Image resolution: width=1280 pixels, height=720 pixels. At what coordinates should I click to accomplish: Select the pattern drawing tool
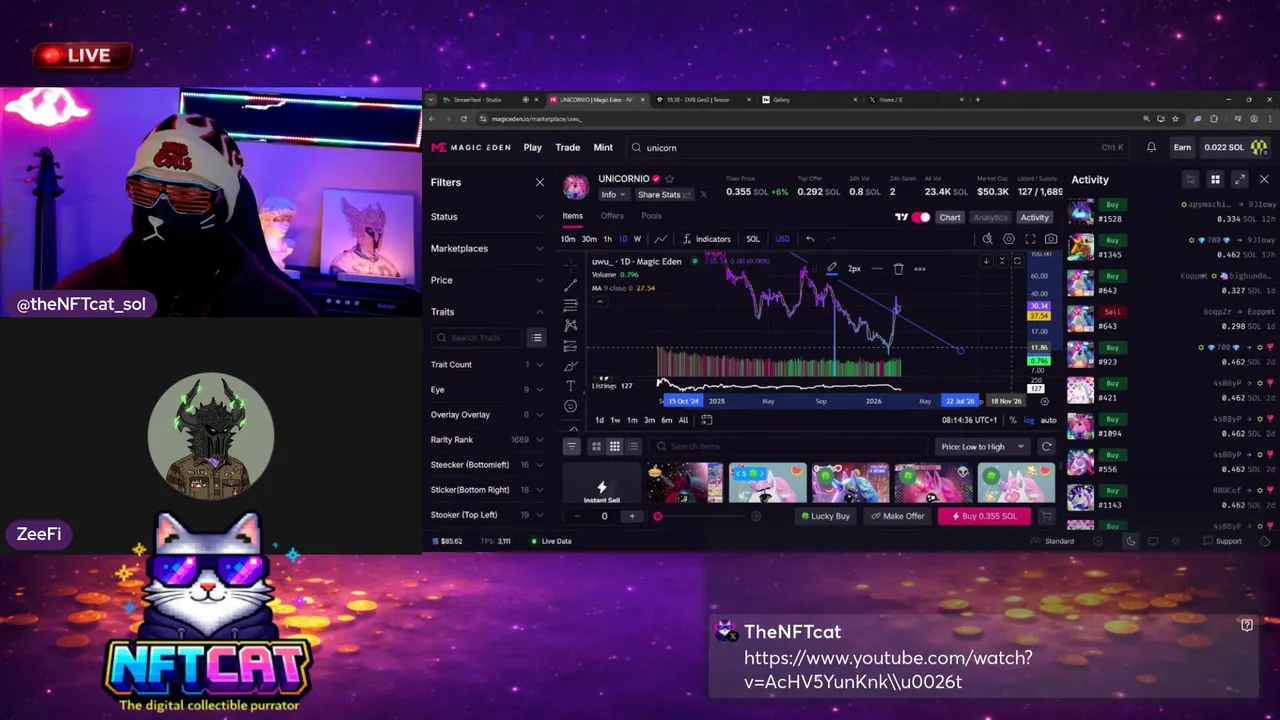(x=570, y=325)
